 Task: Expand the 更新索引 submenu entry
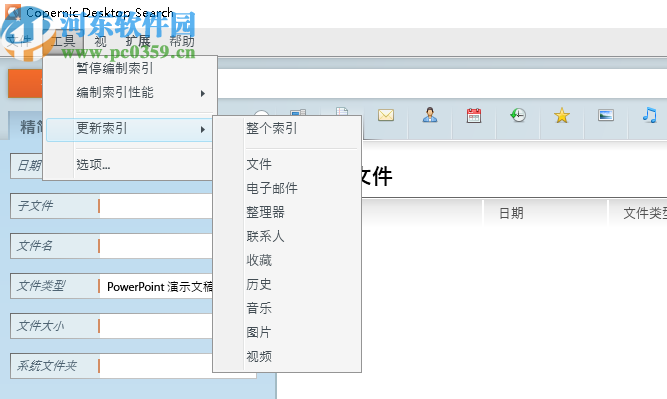pyautogui.click(x=130, y=128)
